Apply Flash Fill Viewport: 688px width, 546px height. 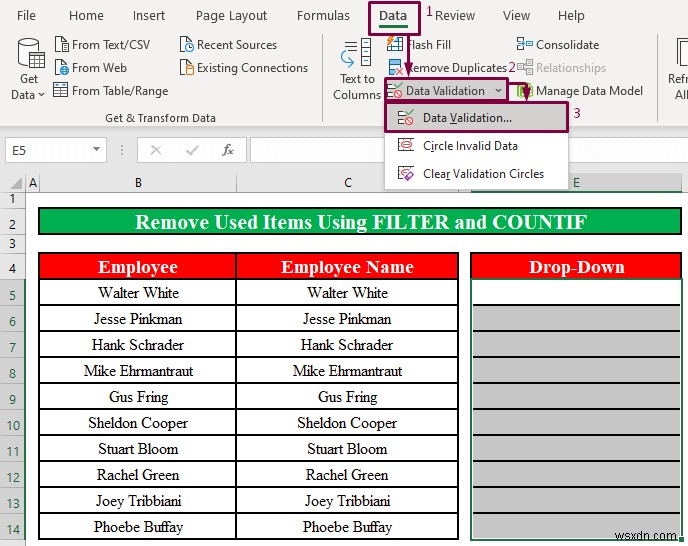(x=419, y=45)
